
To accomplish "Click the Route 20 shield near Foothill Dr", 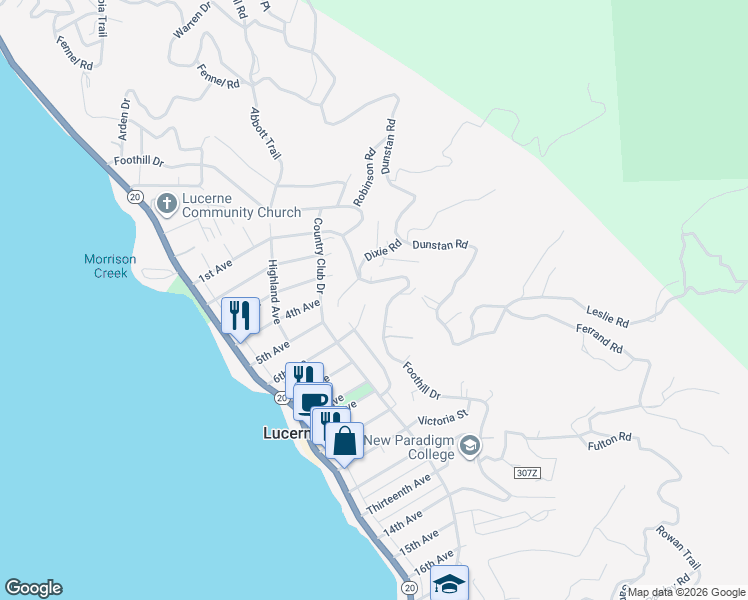I will [135, 197].
